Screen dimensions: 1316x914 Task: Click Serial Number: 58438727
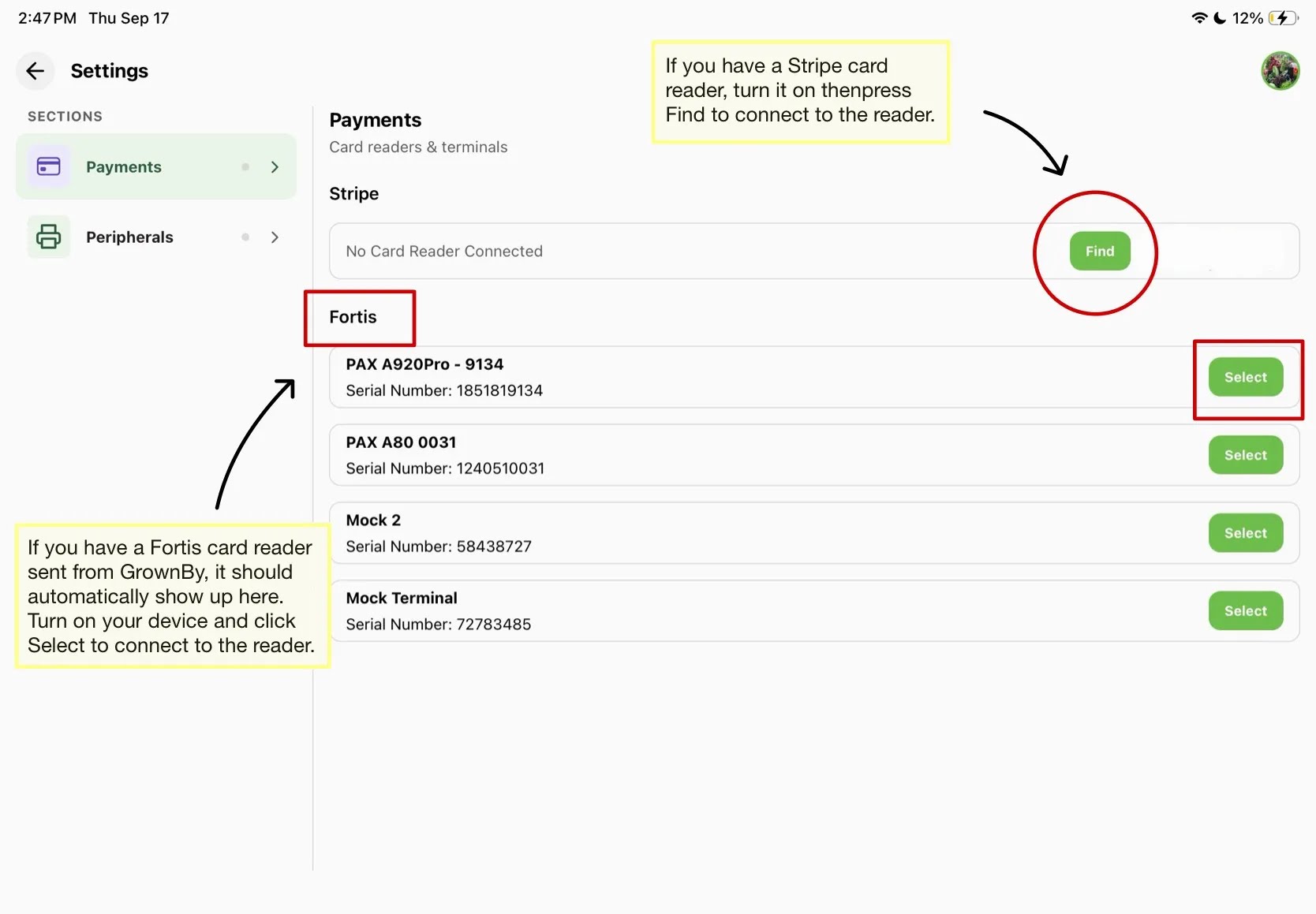(x=439, y=547)
